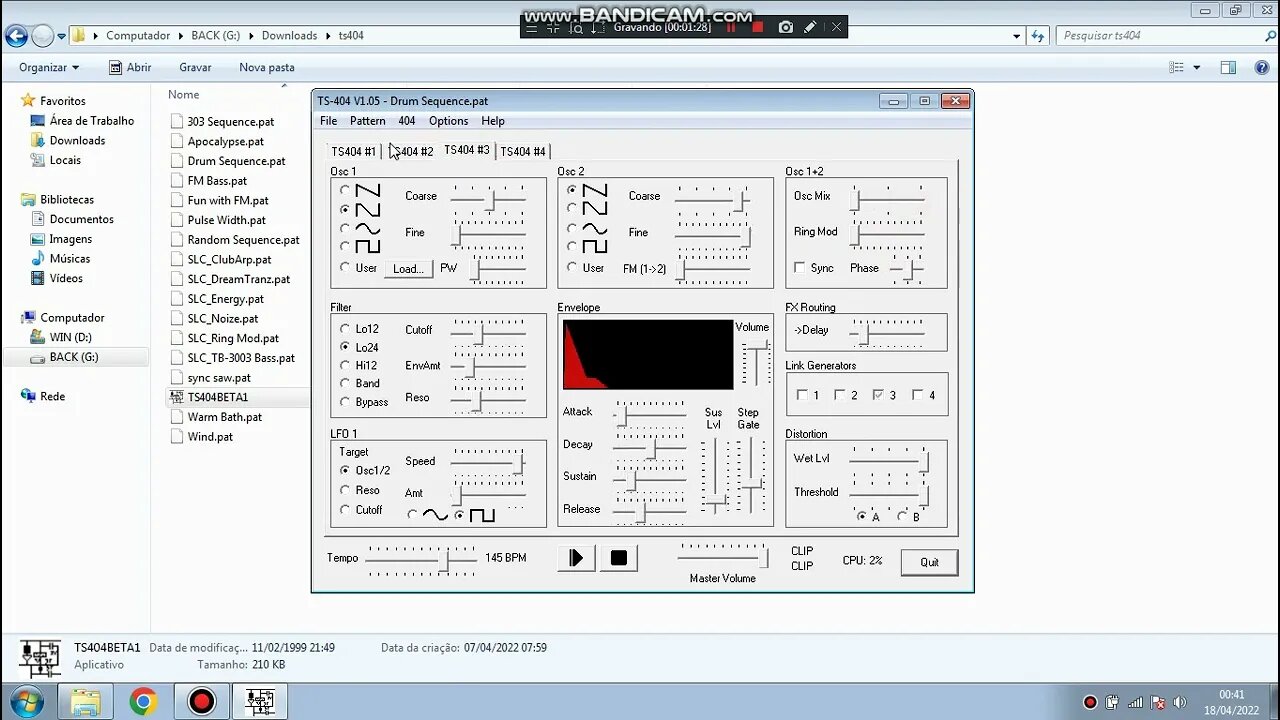Click the search box Pesquisar ts404

pyautogui.click(x=1166, y=36)
